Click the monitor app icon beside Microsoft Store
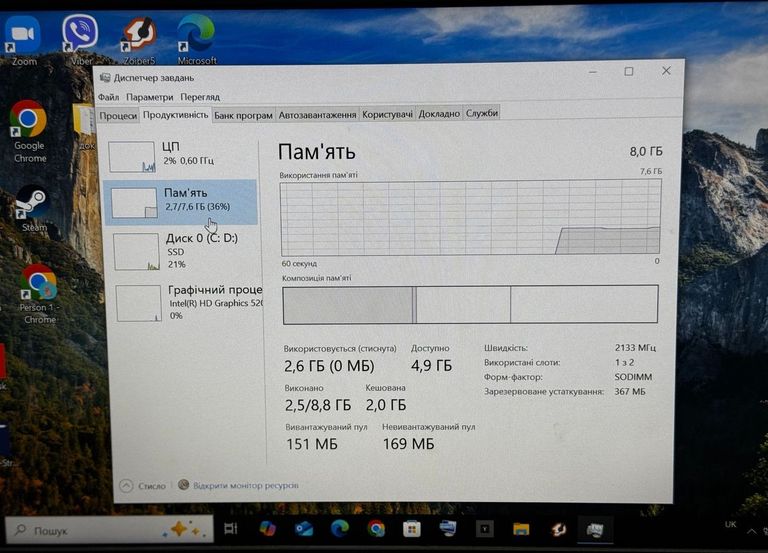This screenshot has width=768, height=553. point(448,529)
